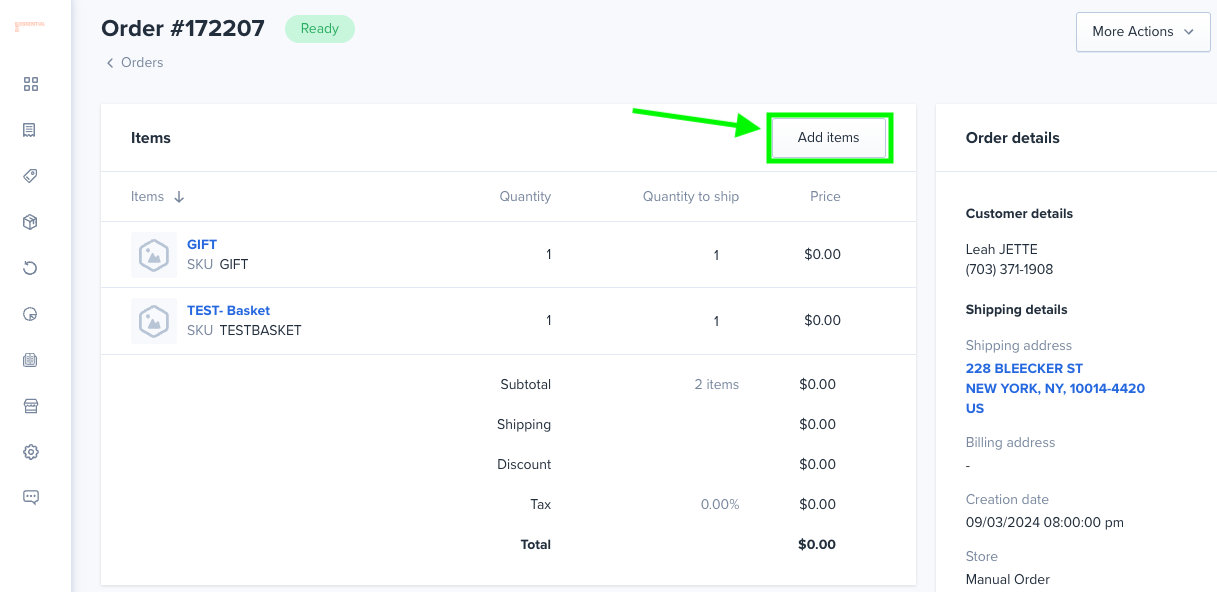Open the package box icon in sidebar
This screenshot has height=592, width=1217.
click(30, 222)
